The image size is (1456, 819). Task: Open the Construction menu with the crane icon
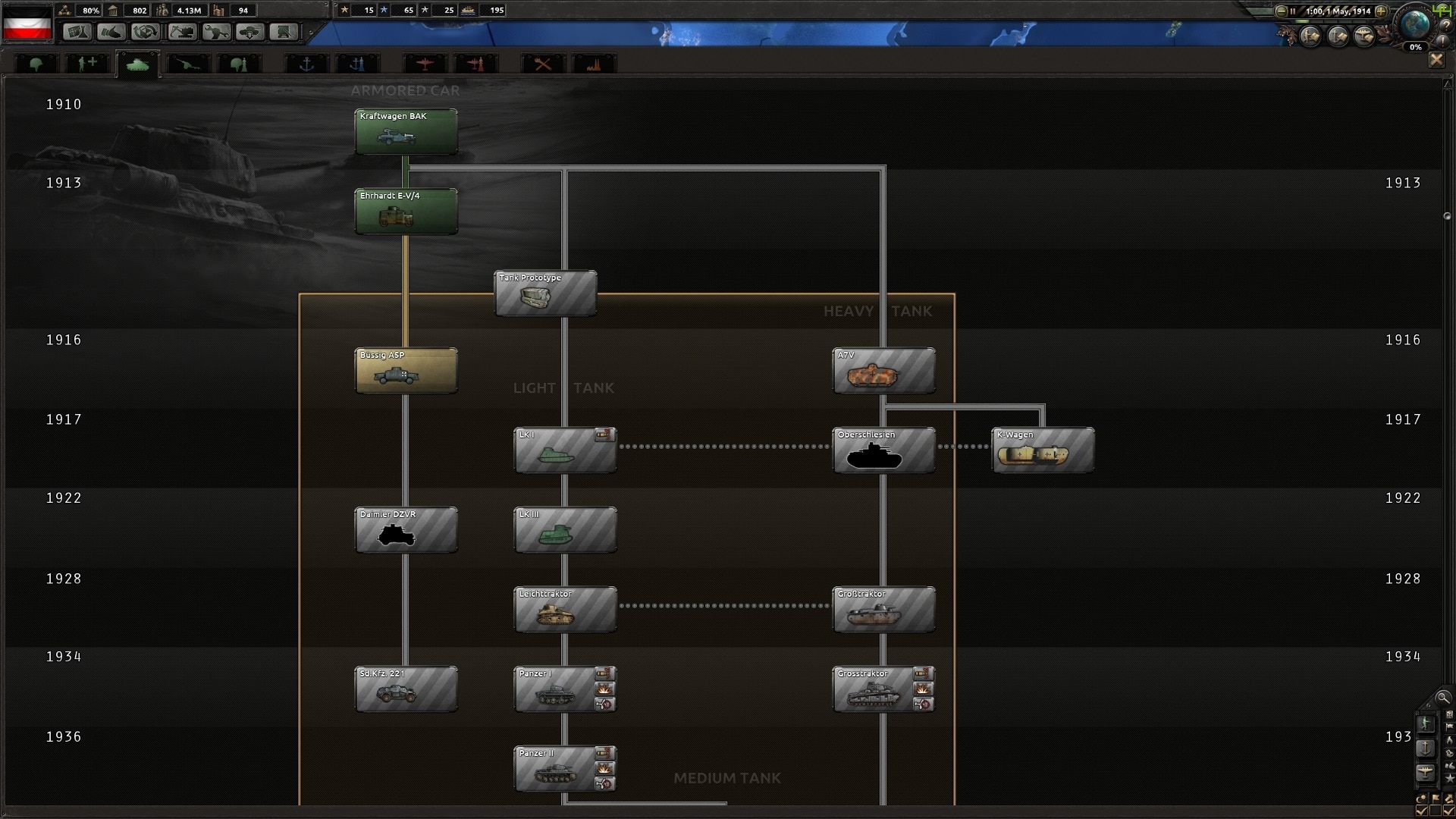(181, 32)
